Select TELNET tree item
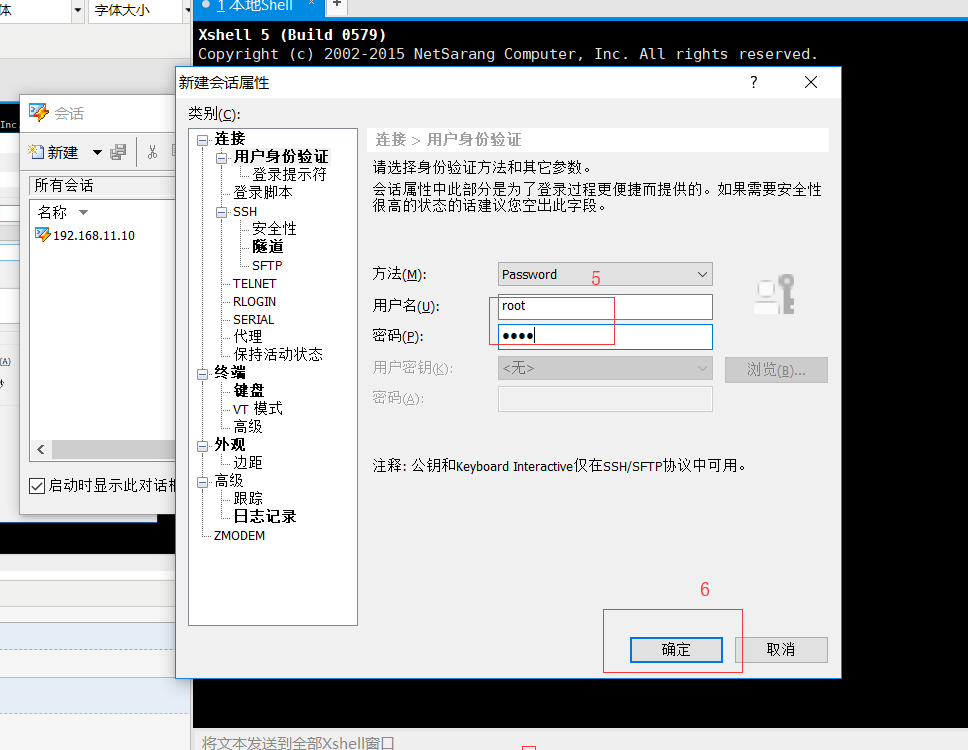This screenshot has height=750, width=968. click(x=254, y=283)
